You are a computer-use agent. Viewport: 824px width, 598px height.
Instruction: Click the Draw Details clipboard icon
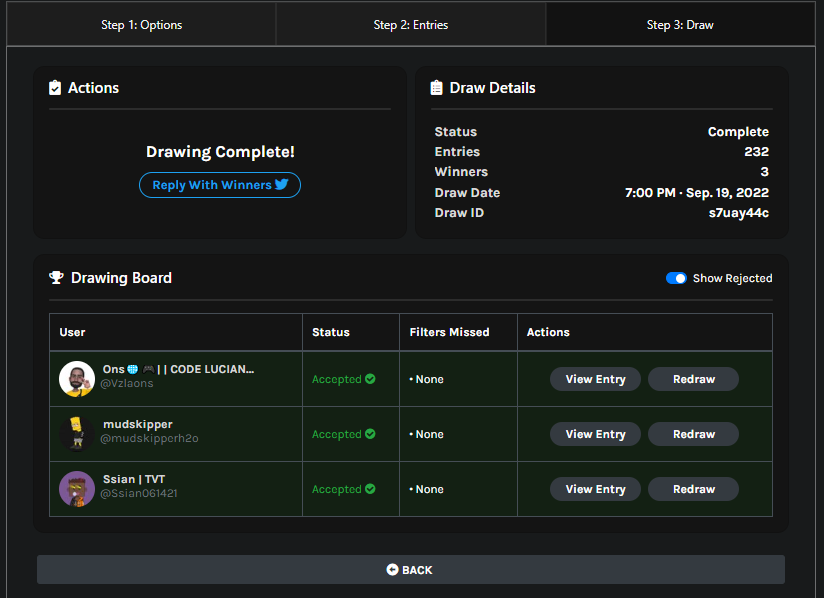(x=436, y=88)
